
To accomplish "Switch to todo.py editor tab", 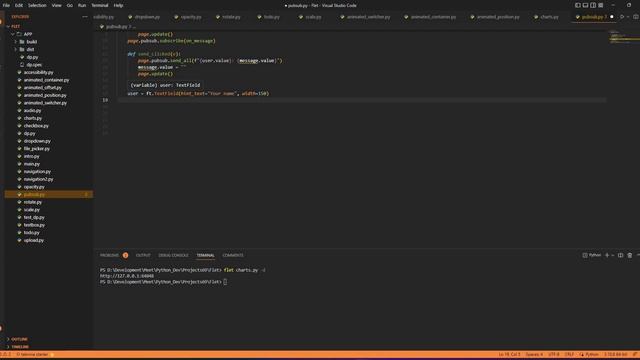I will coord(271,17).
